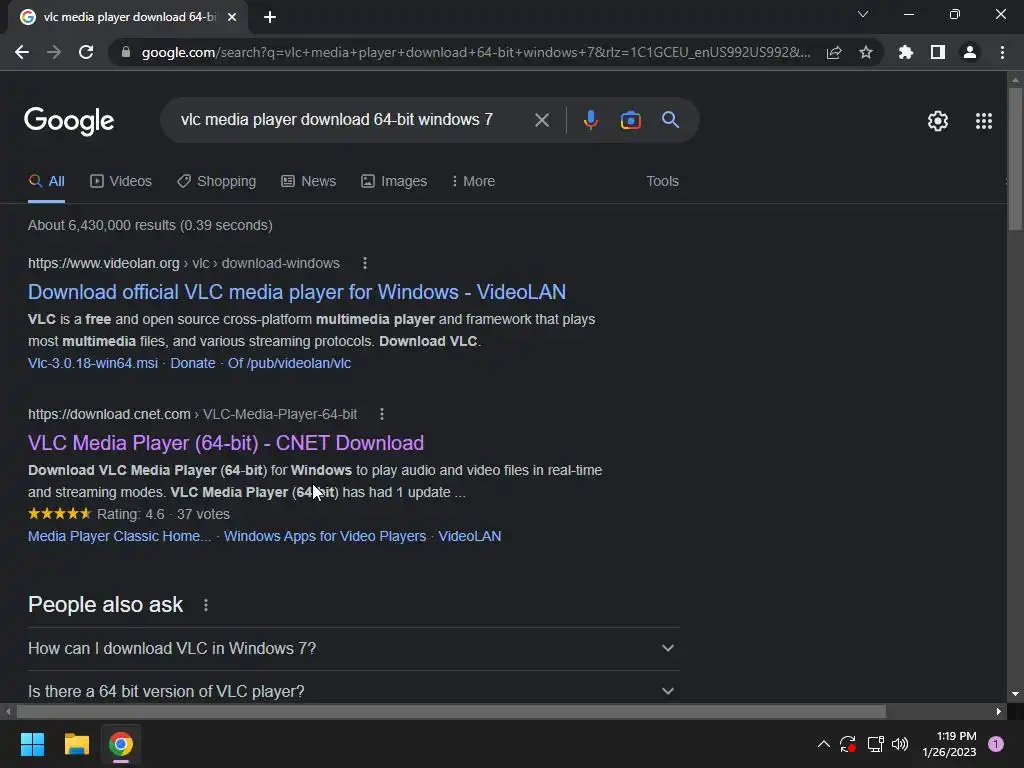Open the taskbar clock and date
The width and height of the screenshot is (1024, 768).
pos(949,744)
